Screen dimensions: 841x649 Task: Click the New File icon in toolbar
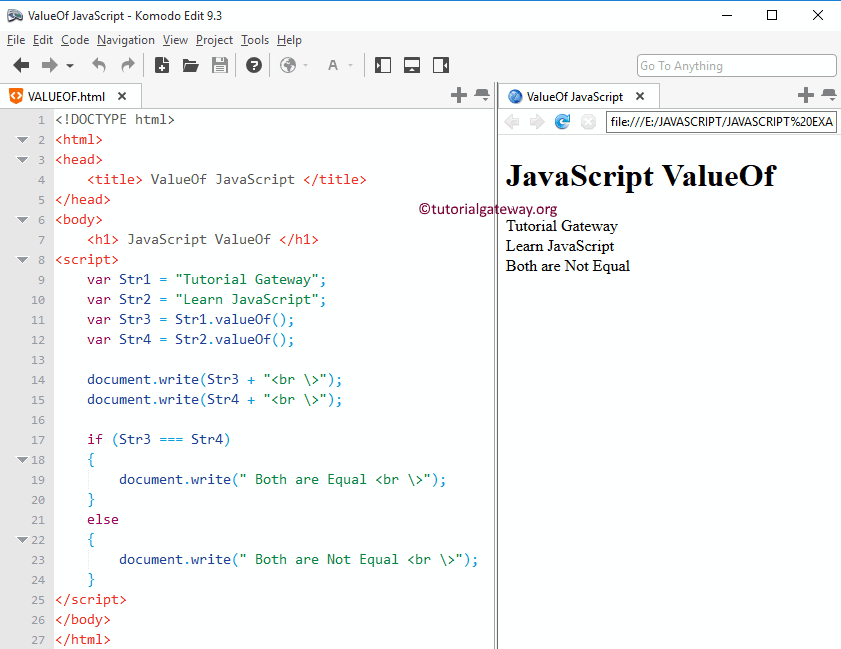[x=161, y=66]
